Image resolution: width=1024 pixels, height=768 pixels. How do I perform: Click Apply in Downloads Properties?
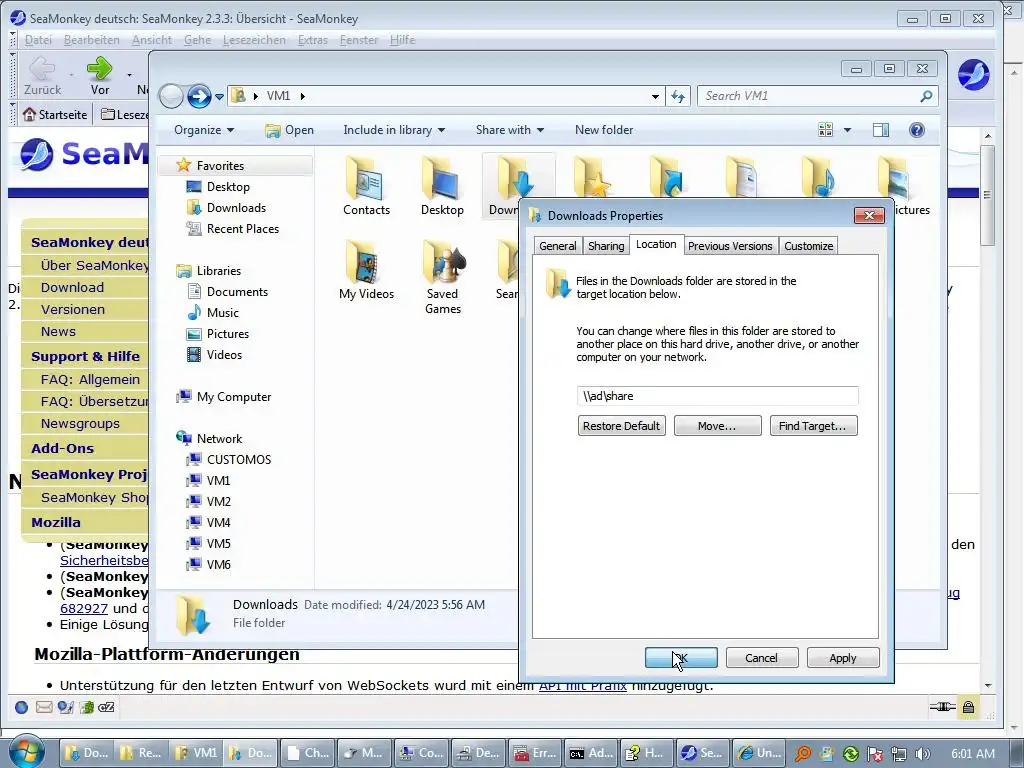[842, 658]
